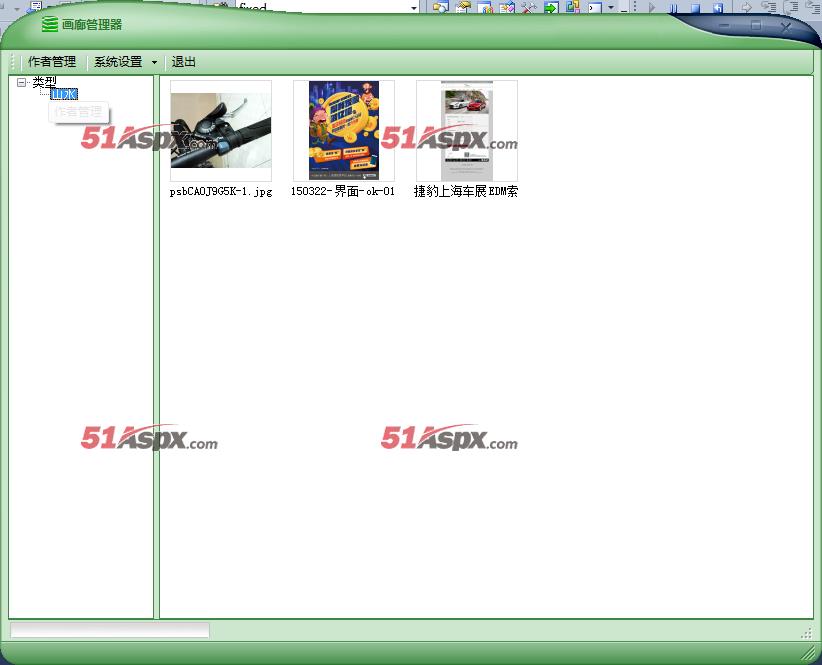Click 退出 to exit the gallery manager
Screen dimensions: 822x665
(183, 62)
